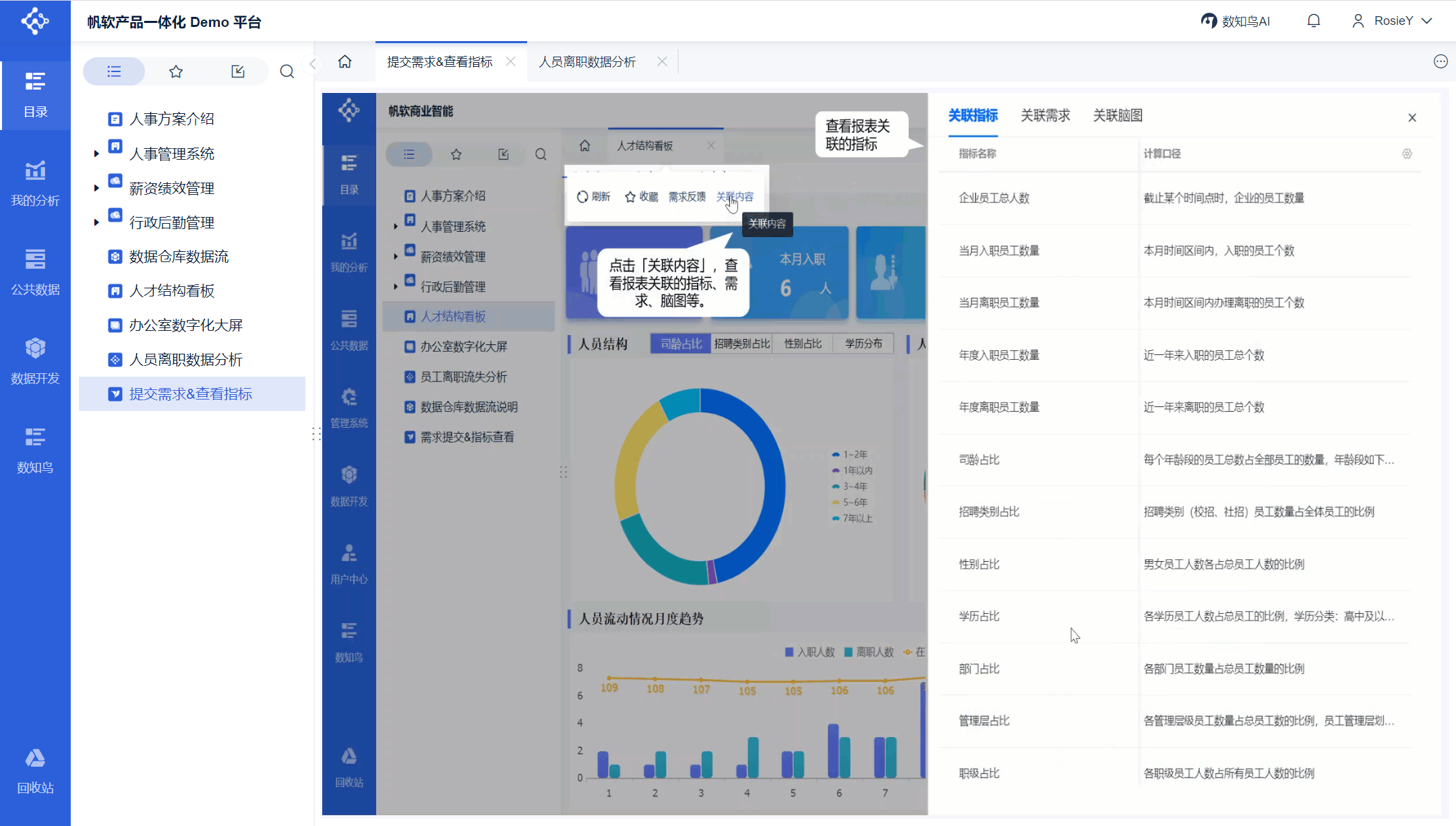Image resolution: width=1456 pixels, height=826 pixels.
Task: Click the notification bell icon
Action: pyautogui.click(x=1313, y=21)
